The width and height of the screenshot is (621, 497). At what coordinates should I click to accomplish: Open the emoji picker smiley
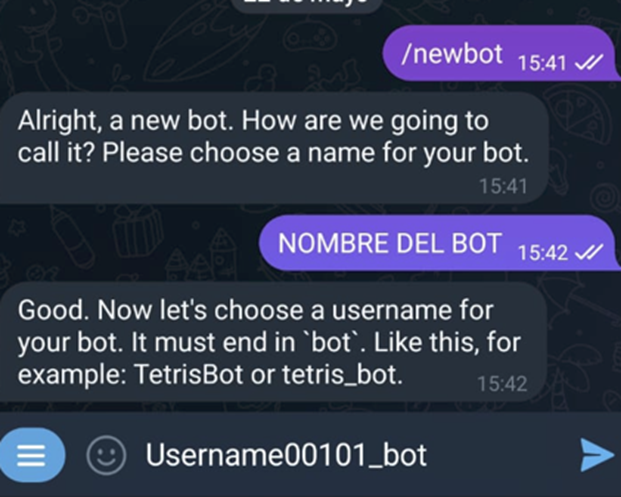(106, 456)
